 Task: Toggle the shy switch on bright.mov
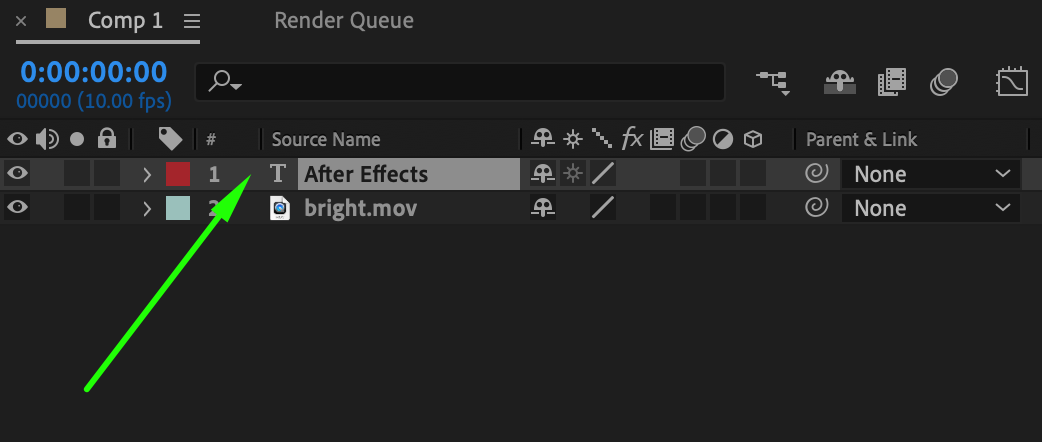point(543,208)
